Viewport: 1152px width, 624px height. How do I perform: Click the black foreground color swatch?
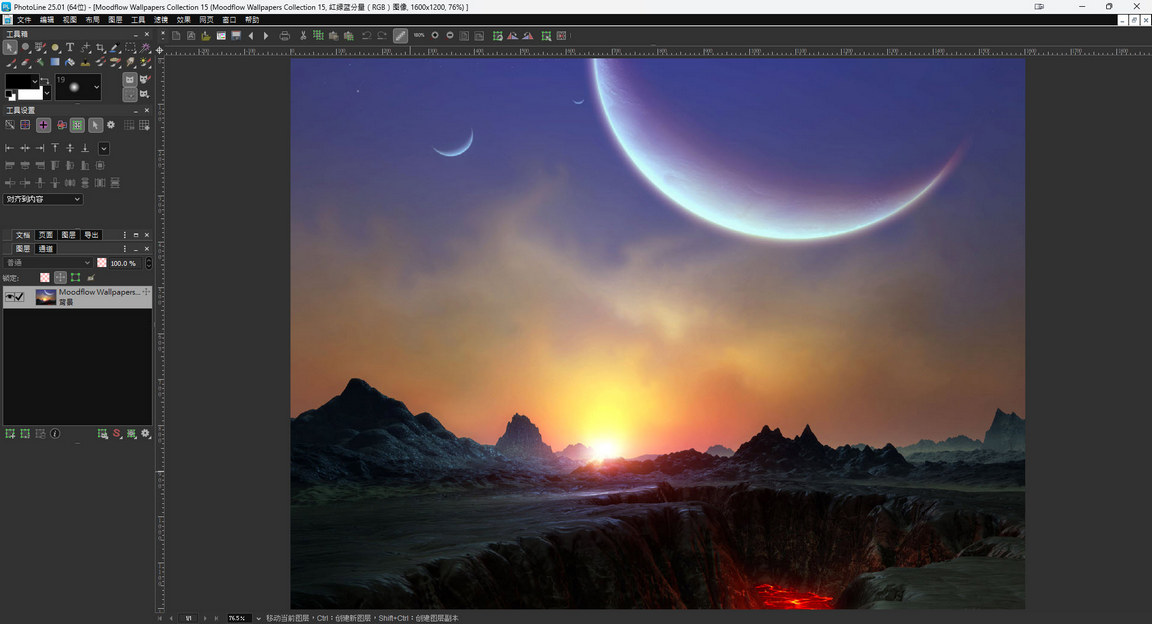20,81
